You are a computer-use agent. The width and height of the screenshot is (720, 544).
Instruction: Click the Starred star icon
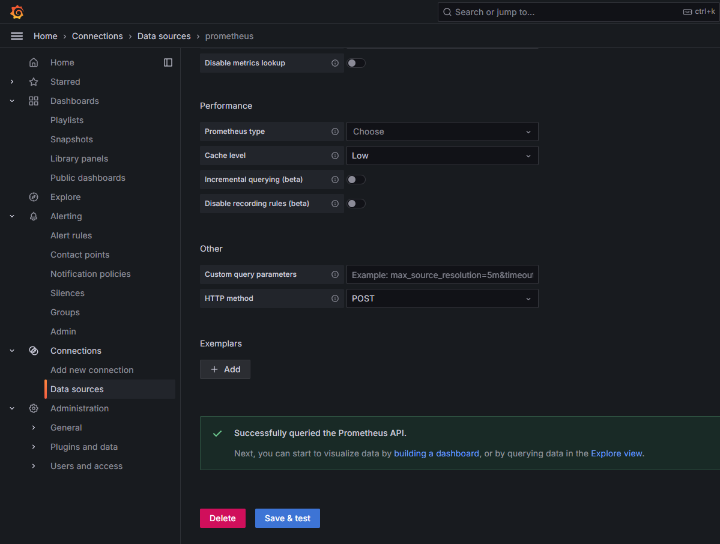pos(34,82)
